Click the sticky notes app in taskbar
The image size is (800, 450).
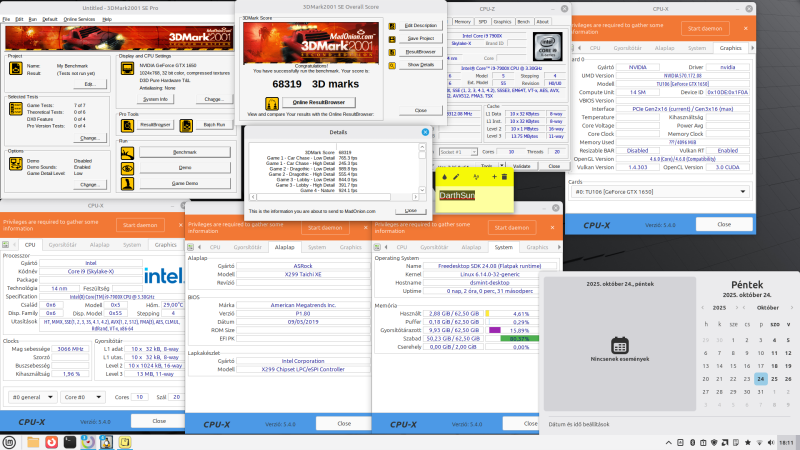(125, 442)
